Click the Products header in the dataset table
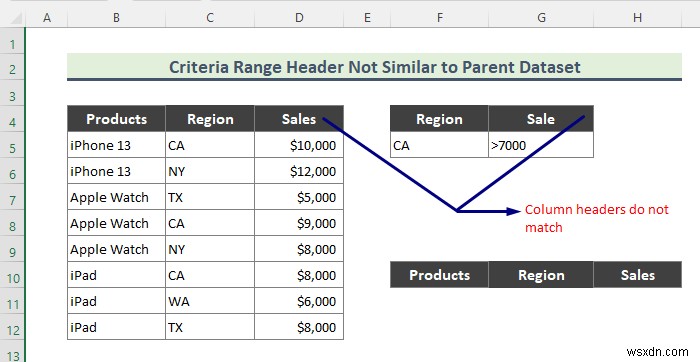The width and height of the screenshot is (700, 362). click(x=116, y=119)
